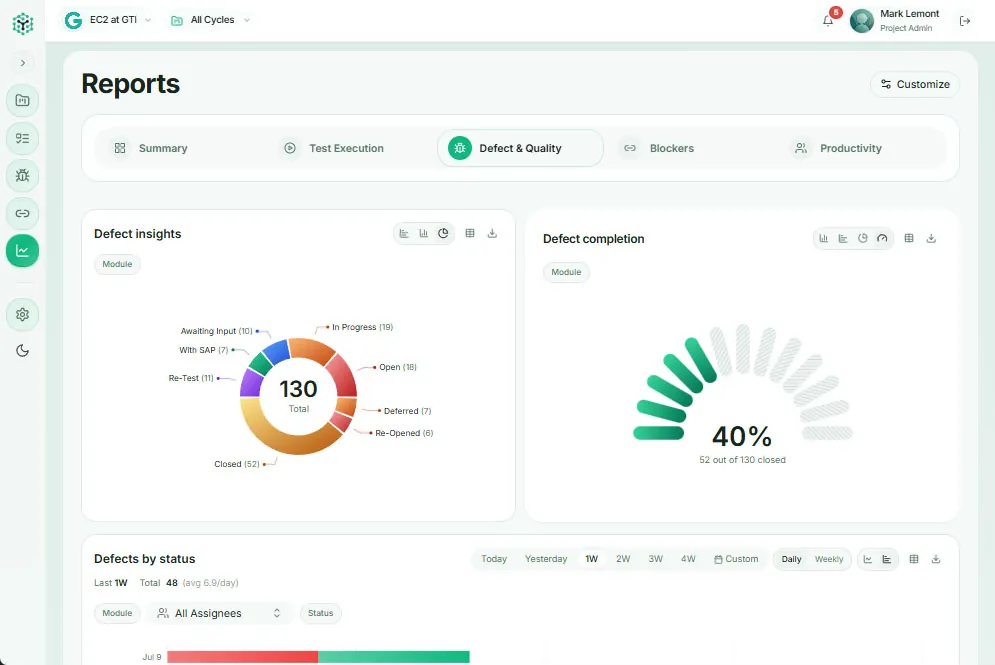Select the Defect & Quality tab
Screen dimensions: 995x665
tap(520, 148)
